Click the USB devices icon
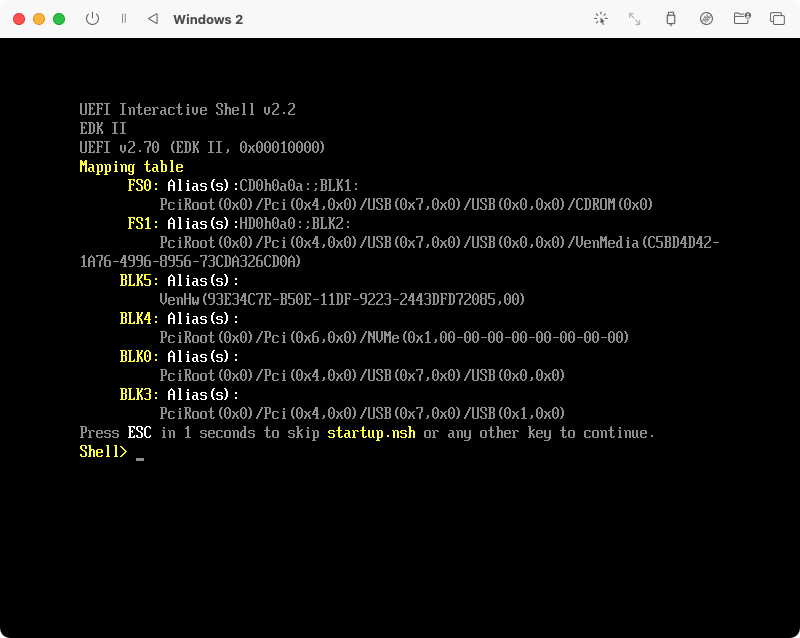This screenshot has width=800, height=638. [x=671, y=18]
